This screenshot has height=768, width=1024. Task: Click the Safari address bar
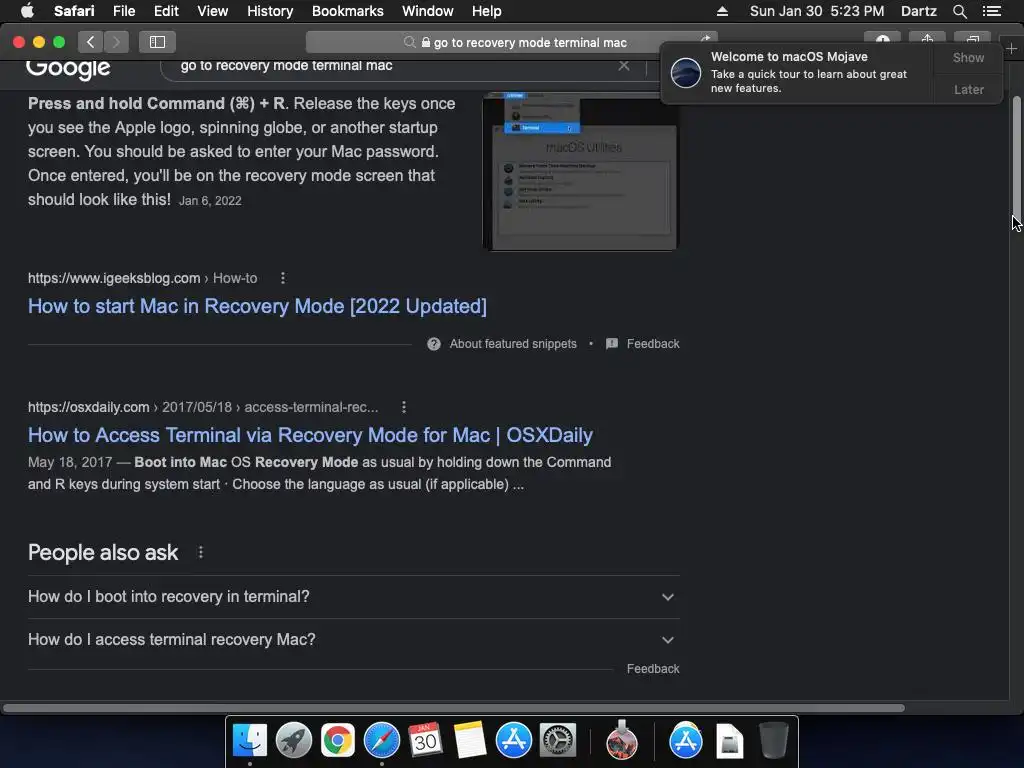(511, 42)
